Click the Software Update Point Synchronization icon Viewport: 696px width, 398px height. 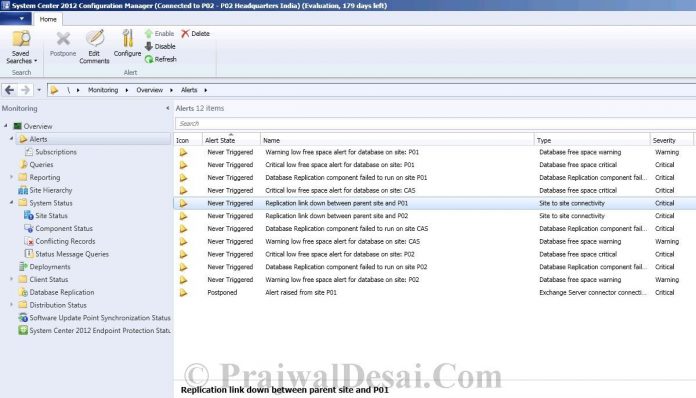(x=23, y=318)
